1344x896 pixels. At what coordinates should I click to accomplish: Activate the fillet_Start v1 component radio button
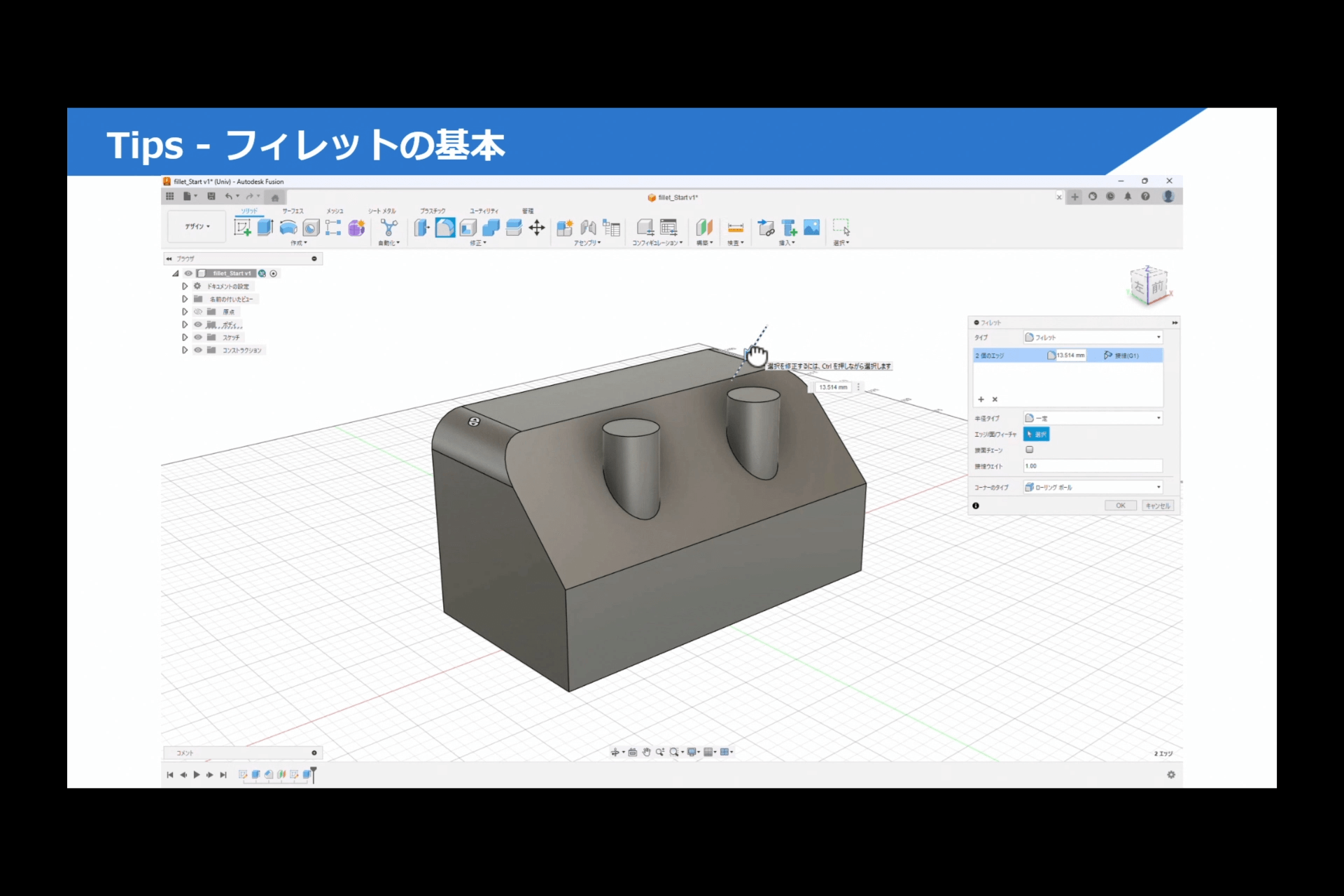[274, 274]
